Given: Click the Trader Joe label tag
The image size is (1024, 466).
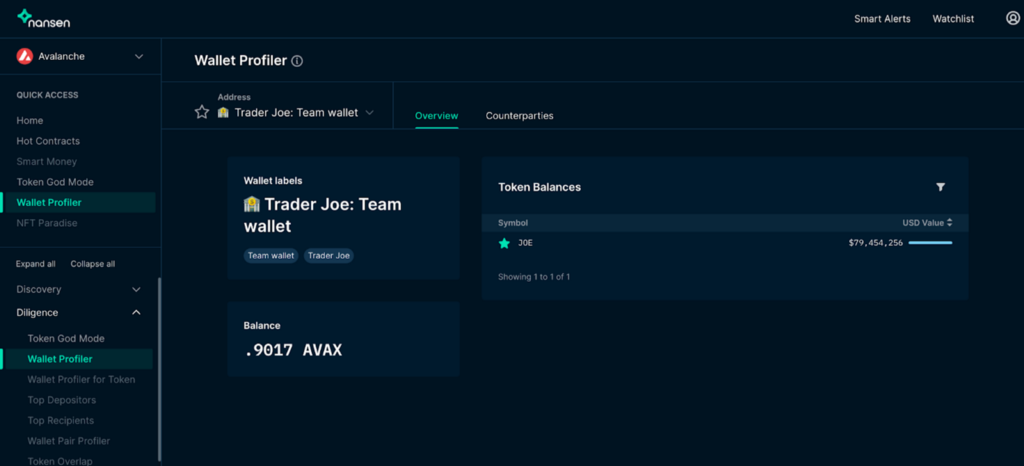Looking at the screenshot, I should click(x=329, y=256).
